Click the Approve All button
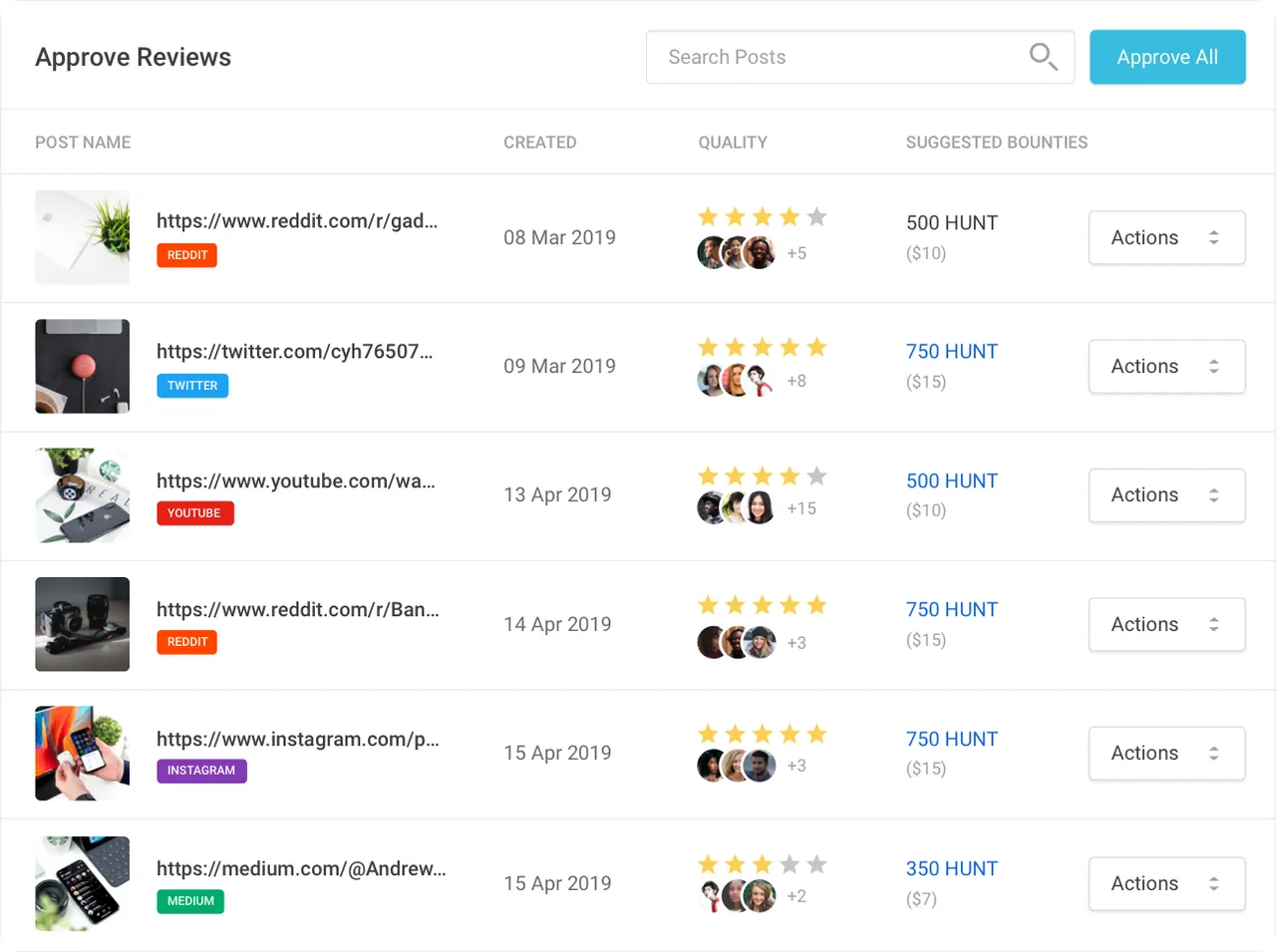 click(1167, 57)
